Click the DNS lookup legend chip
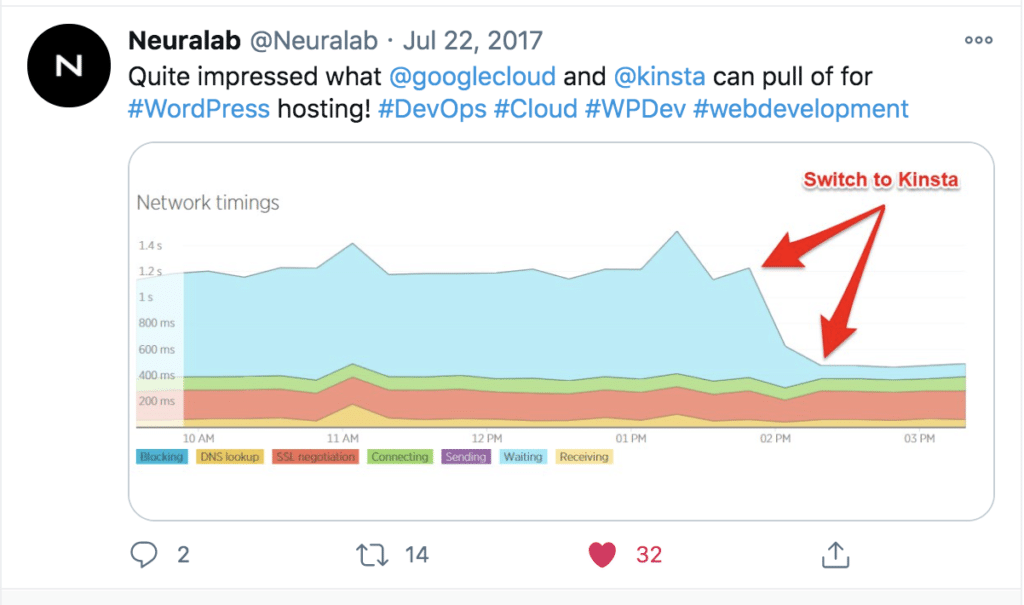Screen dimensions: 1024x605 [230, 456]
